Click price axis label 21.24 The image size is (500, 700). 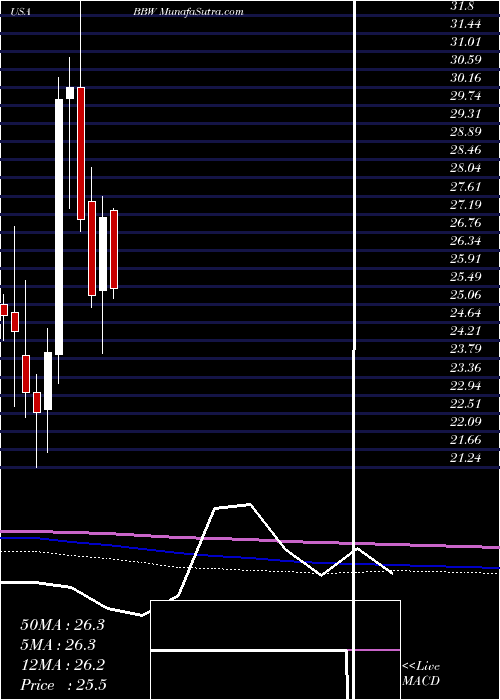pos(466,458)
